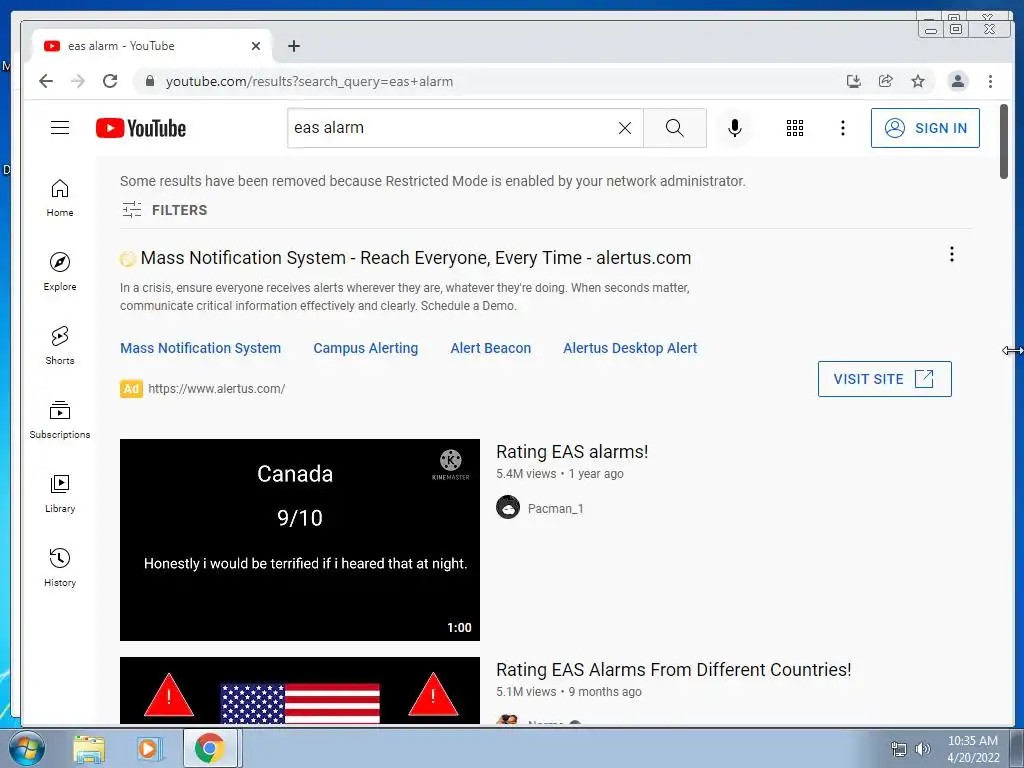Open https://www.alertus.com/ ad URL
Image resolution: width=1024 pixels, height=768 pixels.
point(216,389)
